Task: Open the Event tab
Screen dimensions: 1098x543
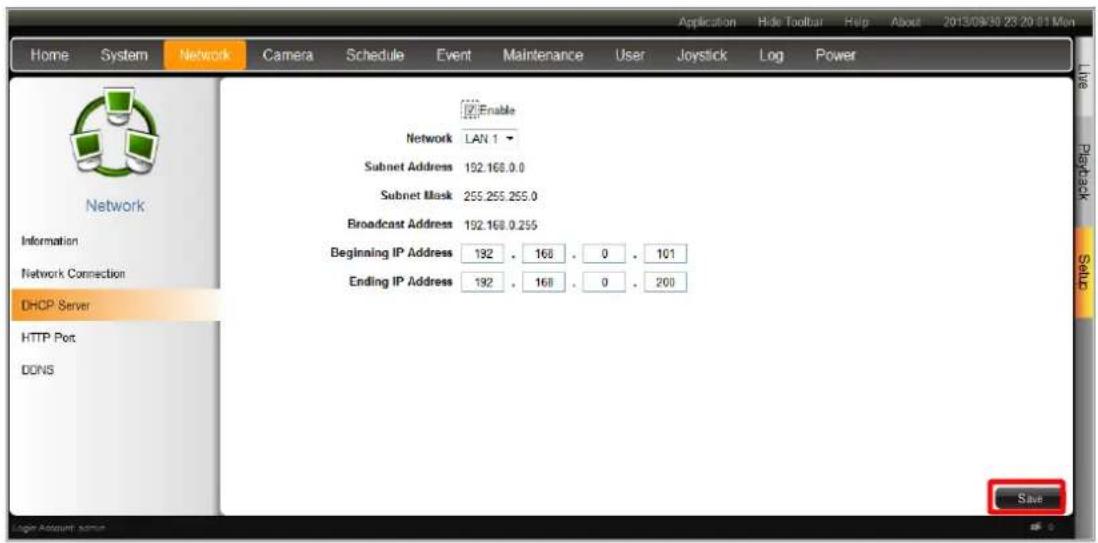Action: pos(454,55)
